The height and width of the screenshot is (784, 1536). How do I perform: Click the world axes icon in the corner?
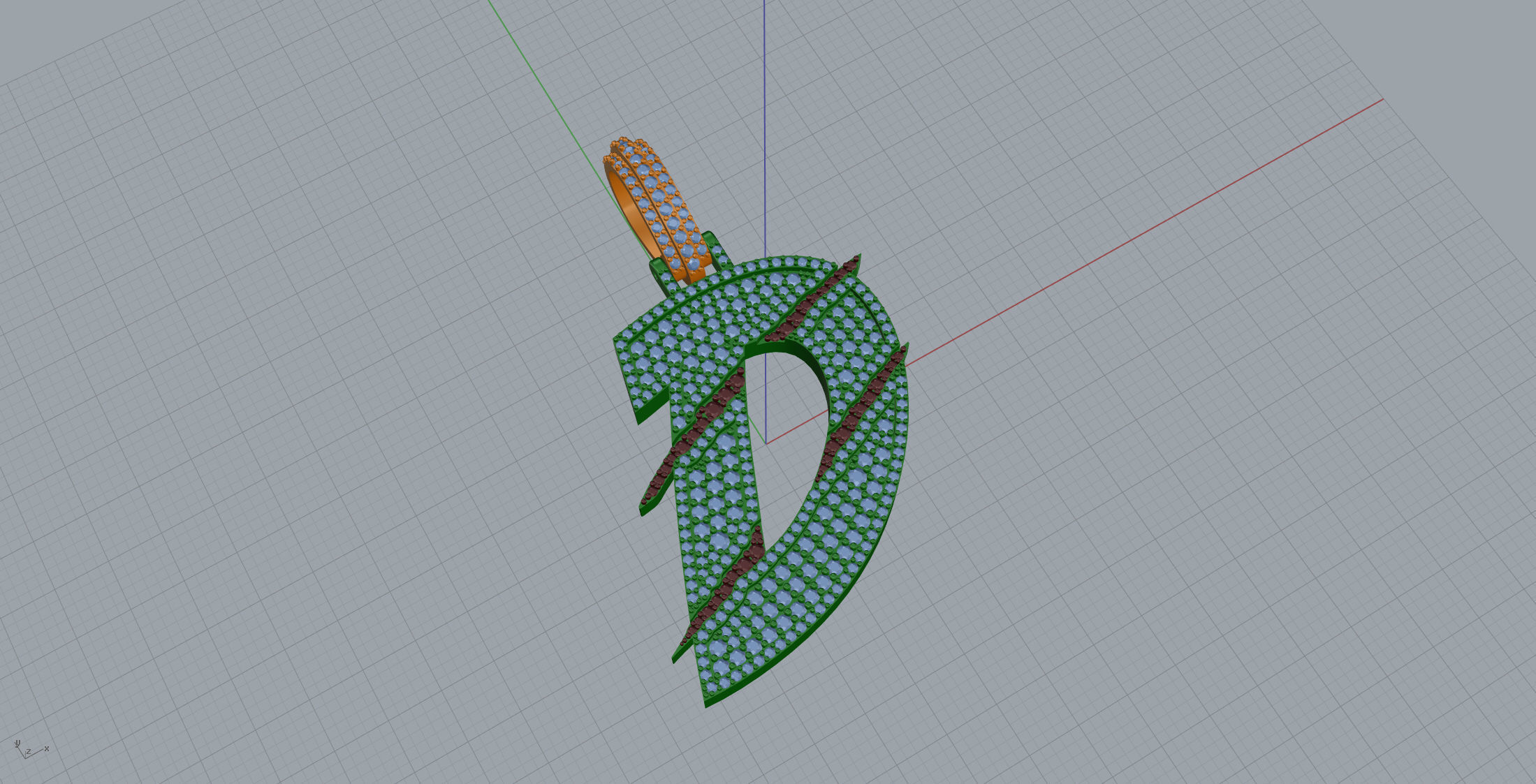tap(31, 750)
